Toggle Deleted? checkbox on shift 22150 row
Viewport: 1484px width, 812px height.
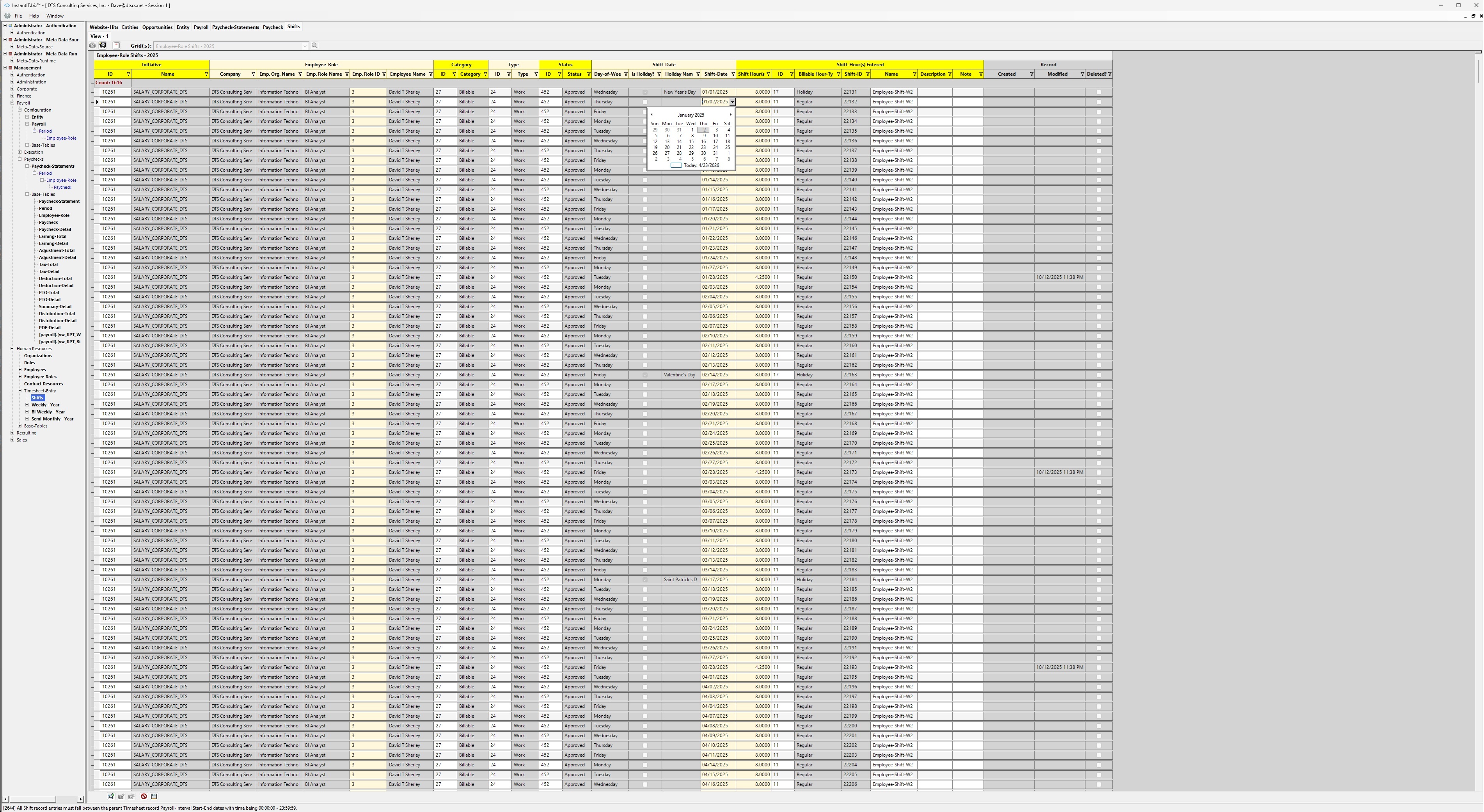[1098, 278]
